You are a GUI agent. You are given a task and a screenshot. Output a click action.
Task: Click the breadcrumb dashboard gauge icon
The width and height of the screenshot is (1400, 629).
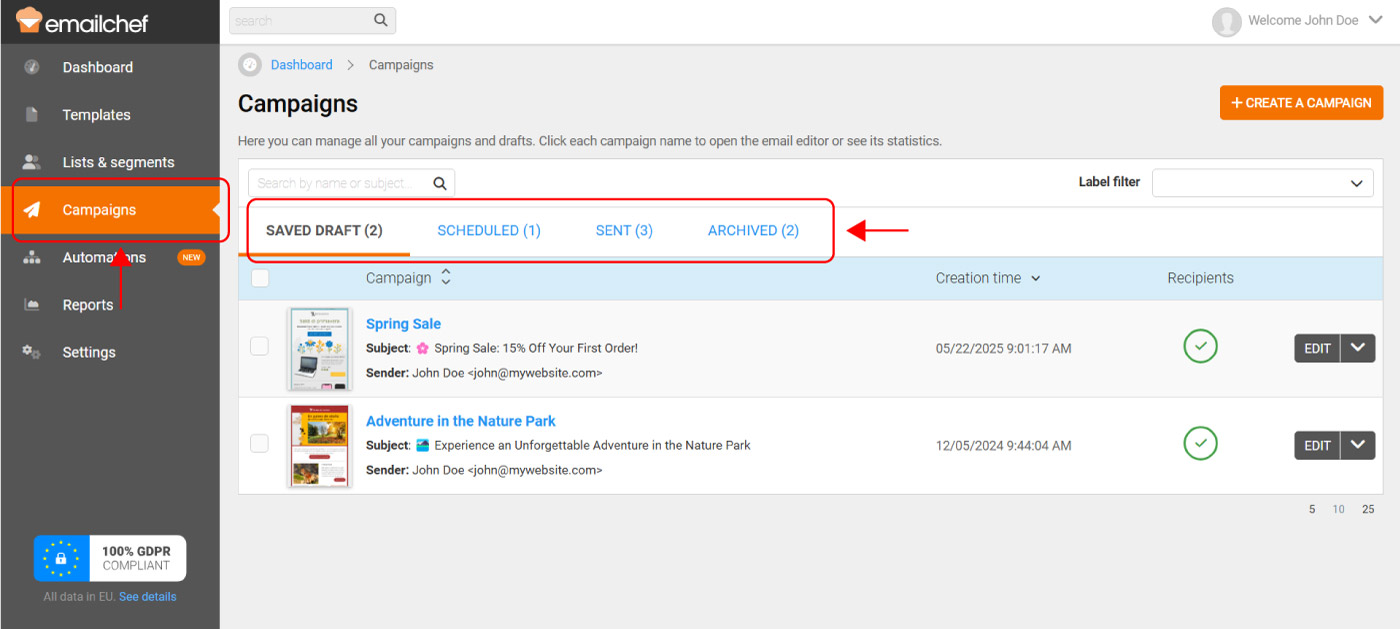pos(250,65)
